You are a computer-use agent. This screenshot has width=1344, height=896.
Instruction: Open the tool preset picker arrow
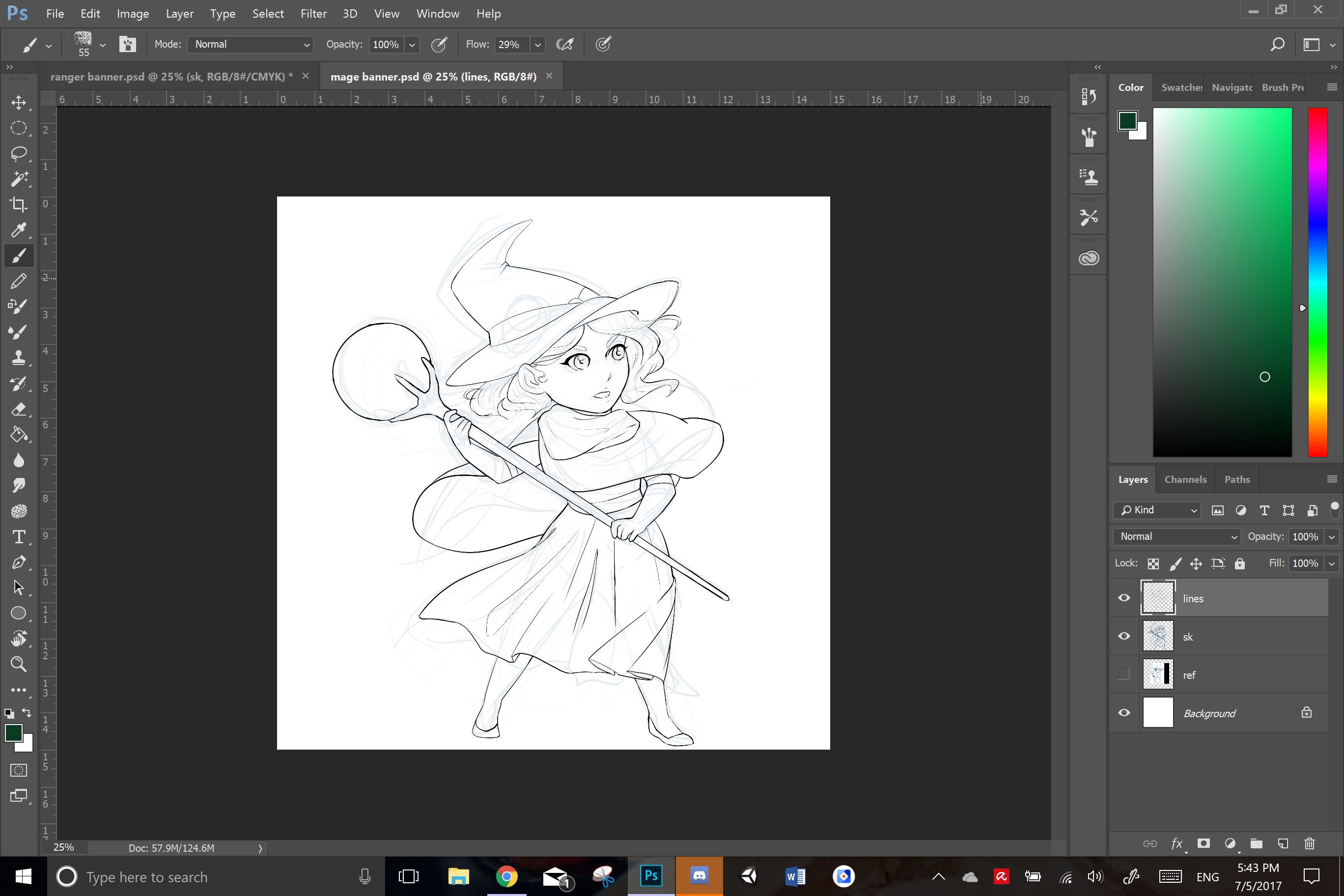coord(49,45)
